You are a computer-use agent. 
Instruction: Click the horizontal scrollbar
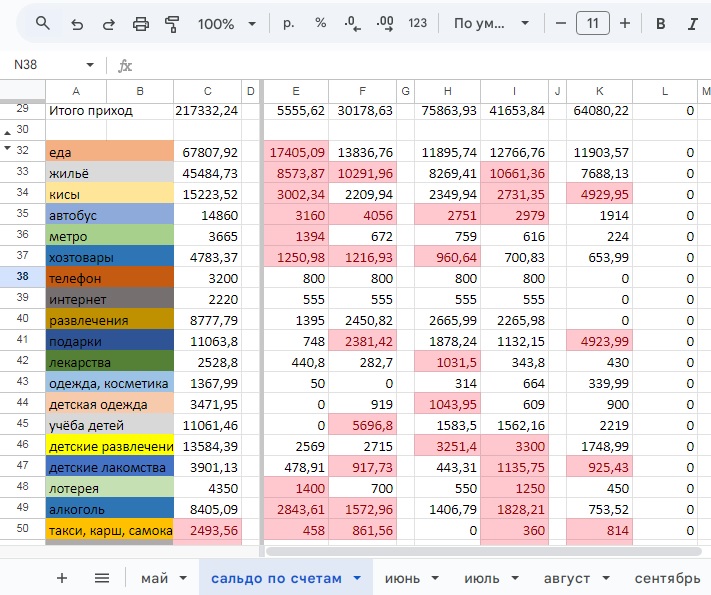[483, 551]
